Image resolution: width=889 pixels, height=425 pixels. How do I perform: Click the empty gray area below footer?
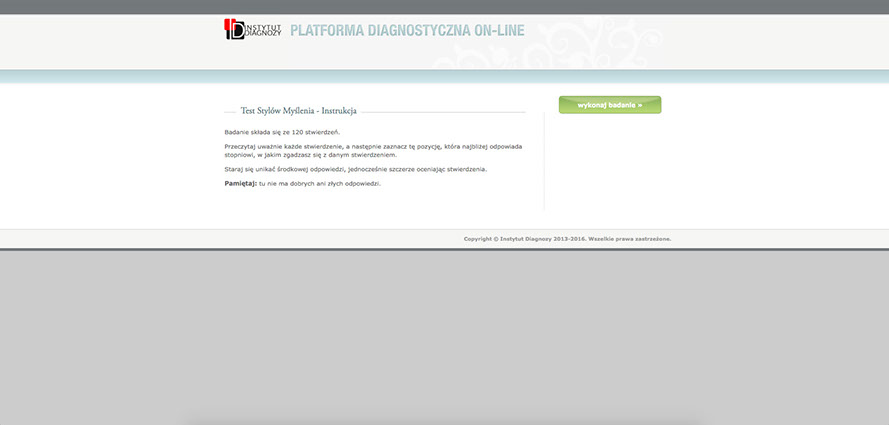tap(444, 330)
